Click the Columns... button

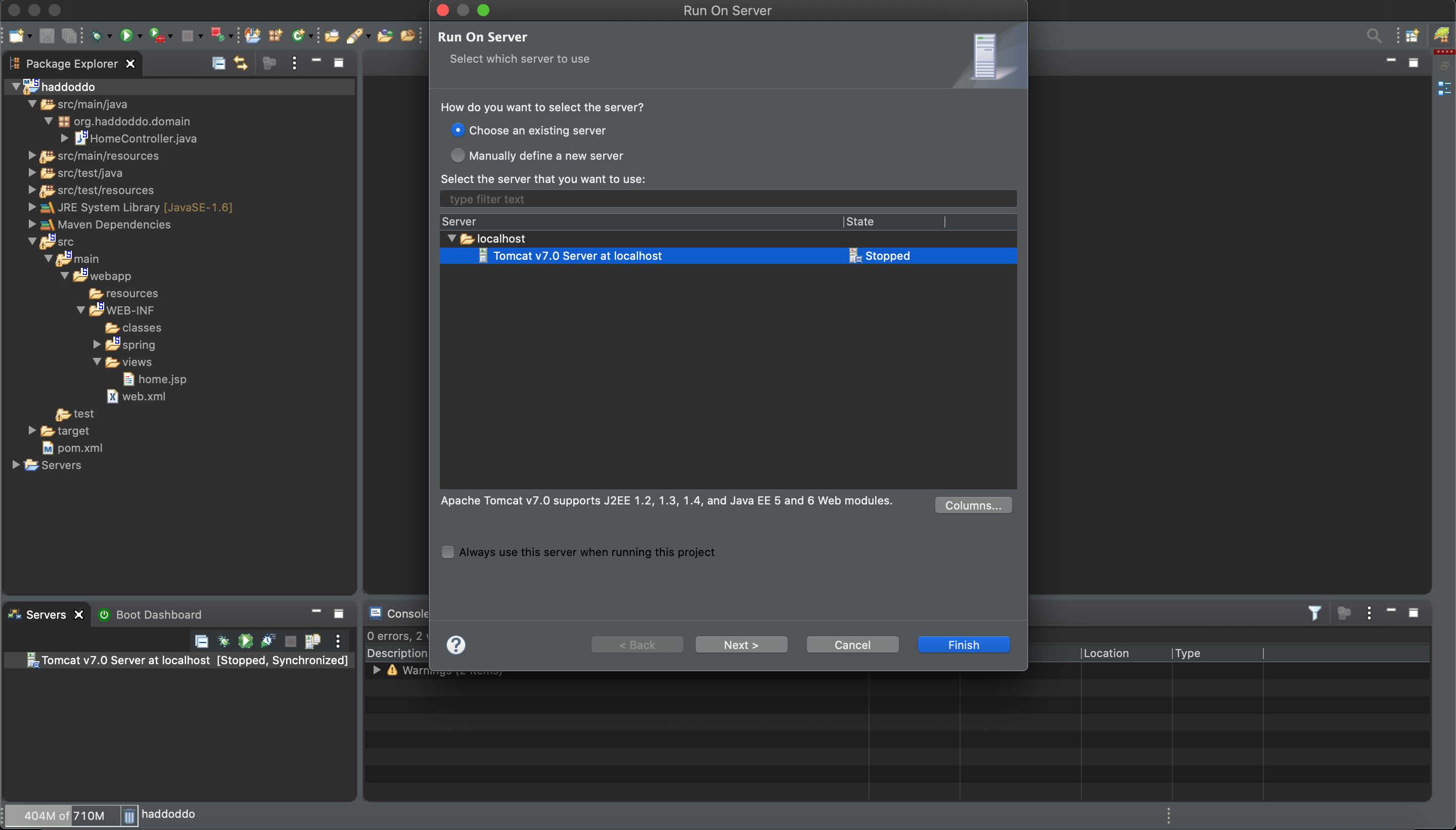pos(973,505)
